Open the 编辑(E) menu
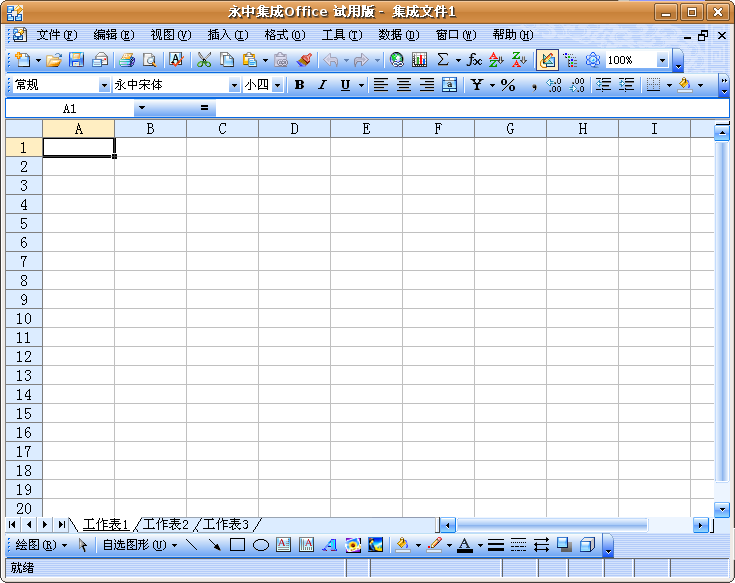Viewport: 735px width, 583px height. pyautogui.click(x=114, y=35)
